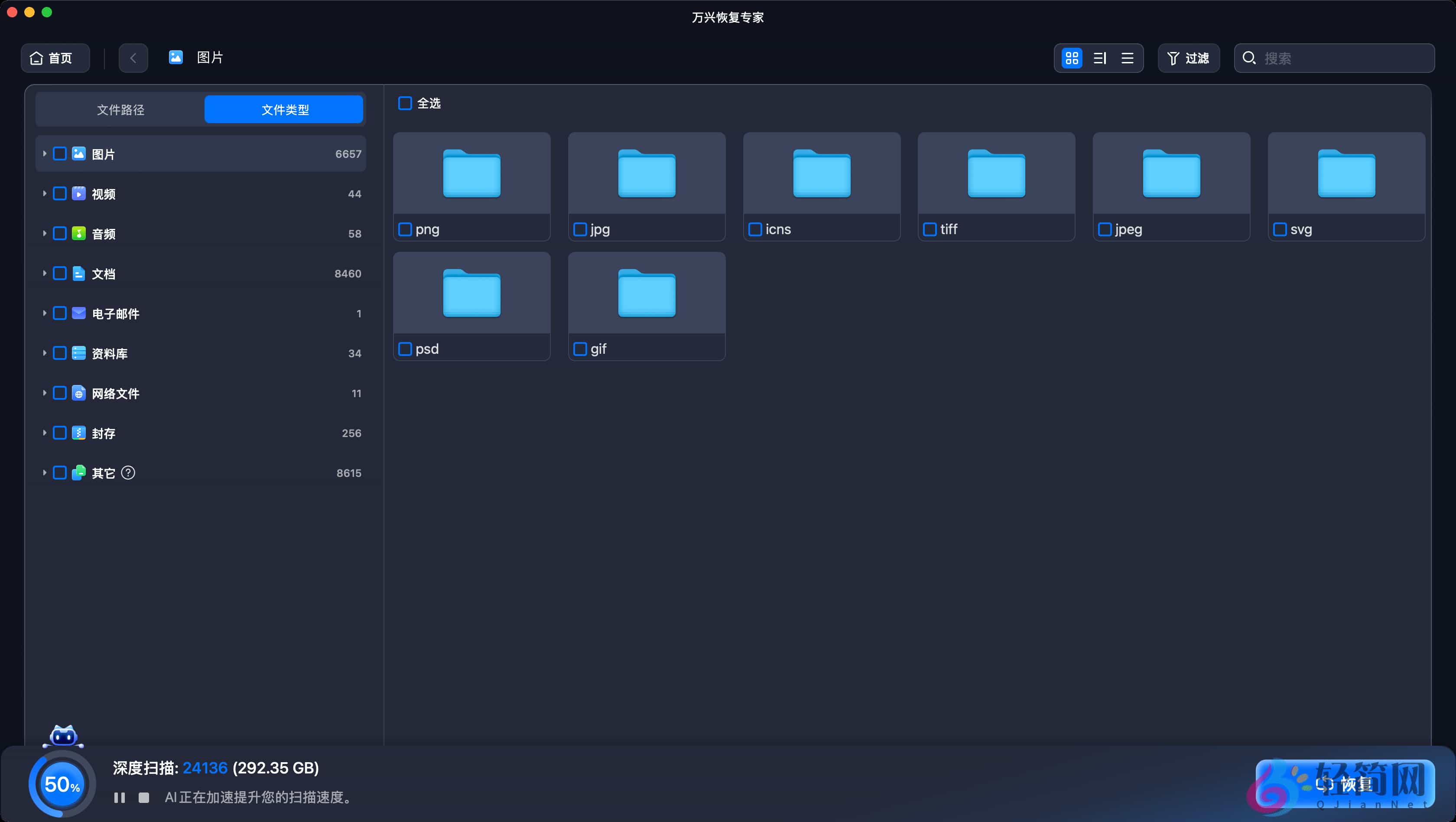Tick the png folder checkbox

[x=405, y=229]
